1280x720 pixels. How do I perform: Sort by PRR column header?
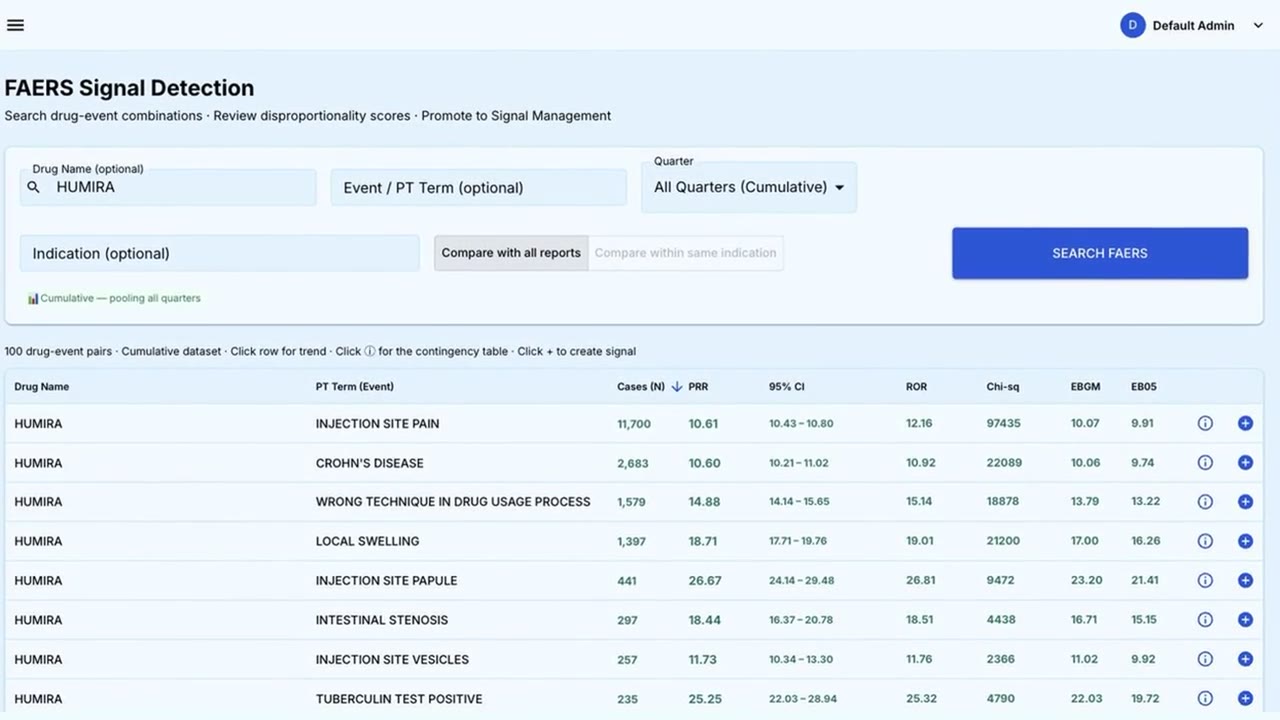[698, 387]
